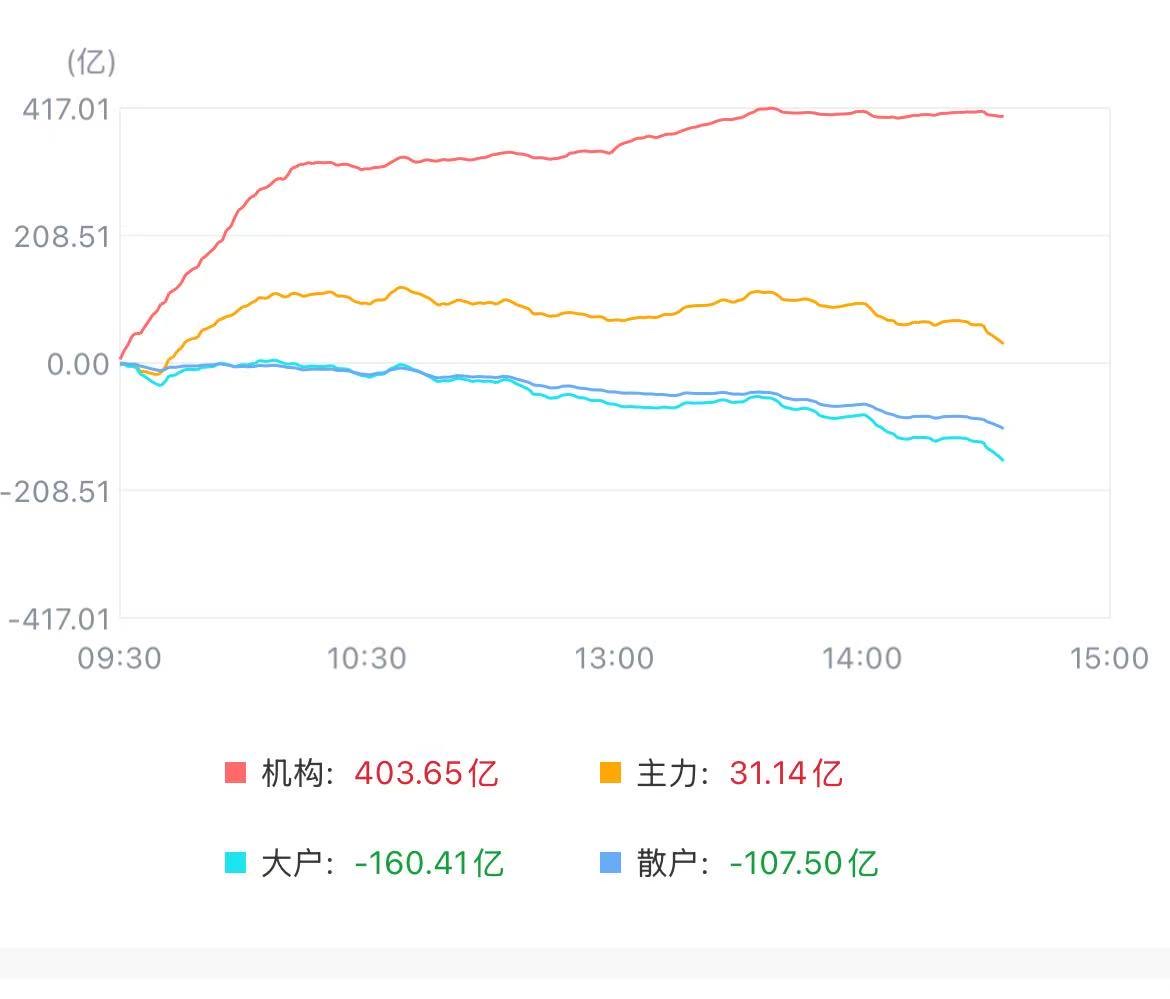
Task: Select the 31.14亿 main-force value
Action: coord(786,773)
